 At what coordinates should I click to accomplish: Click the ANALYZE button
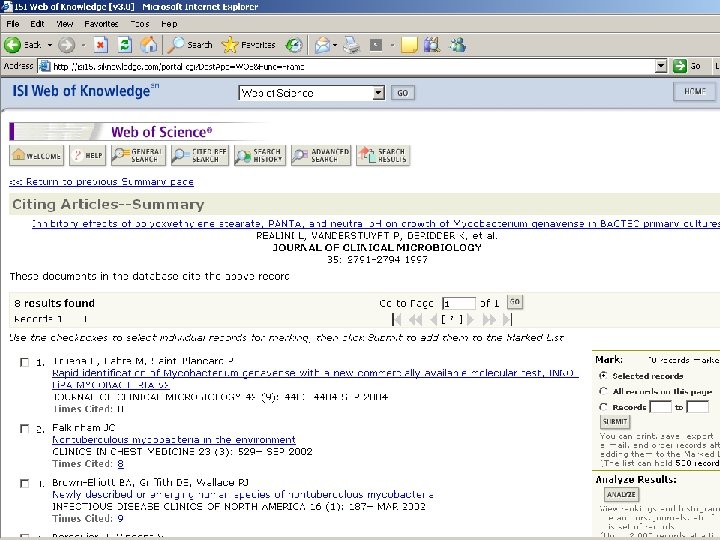pos(621,495)
